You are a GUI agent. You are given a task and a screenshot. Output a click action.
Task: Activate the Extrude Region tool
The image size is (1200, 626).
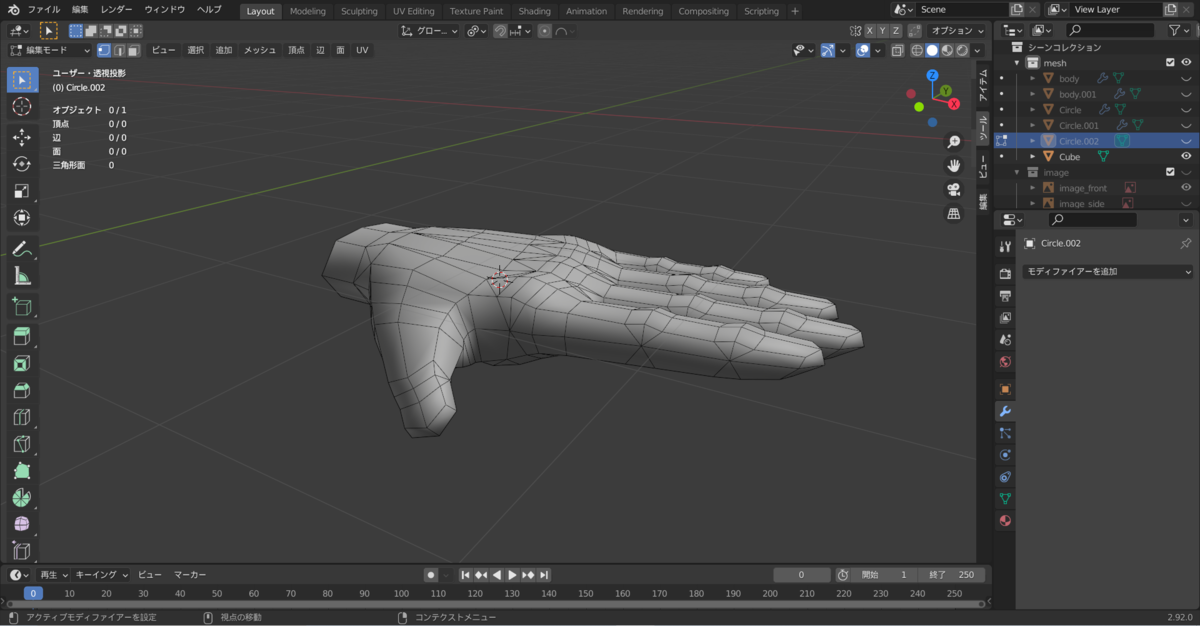click(22, 337)
